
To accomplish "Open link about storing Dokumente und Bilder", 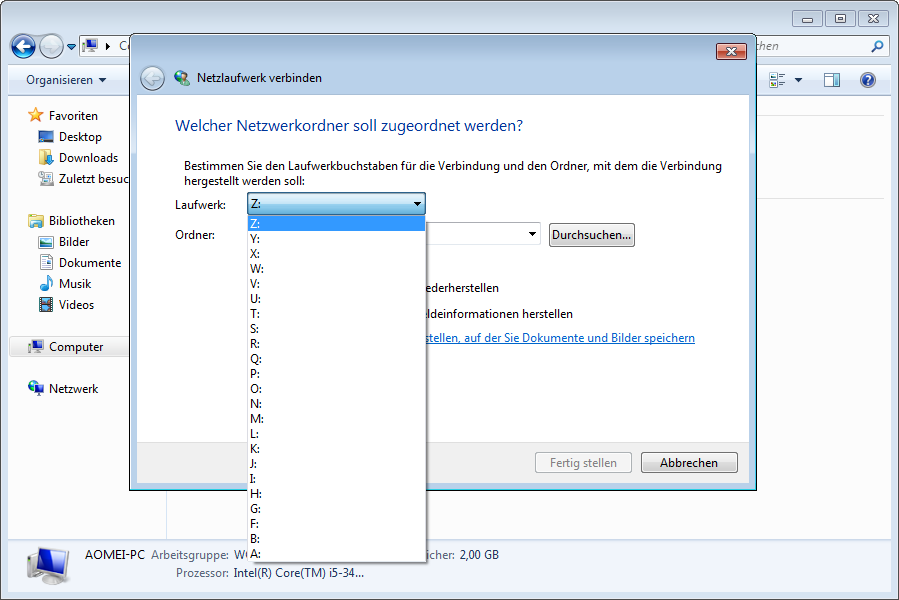I will coord(560,338).
